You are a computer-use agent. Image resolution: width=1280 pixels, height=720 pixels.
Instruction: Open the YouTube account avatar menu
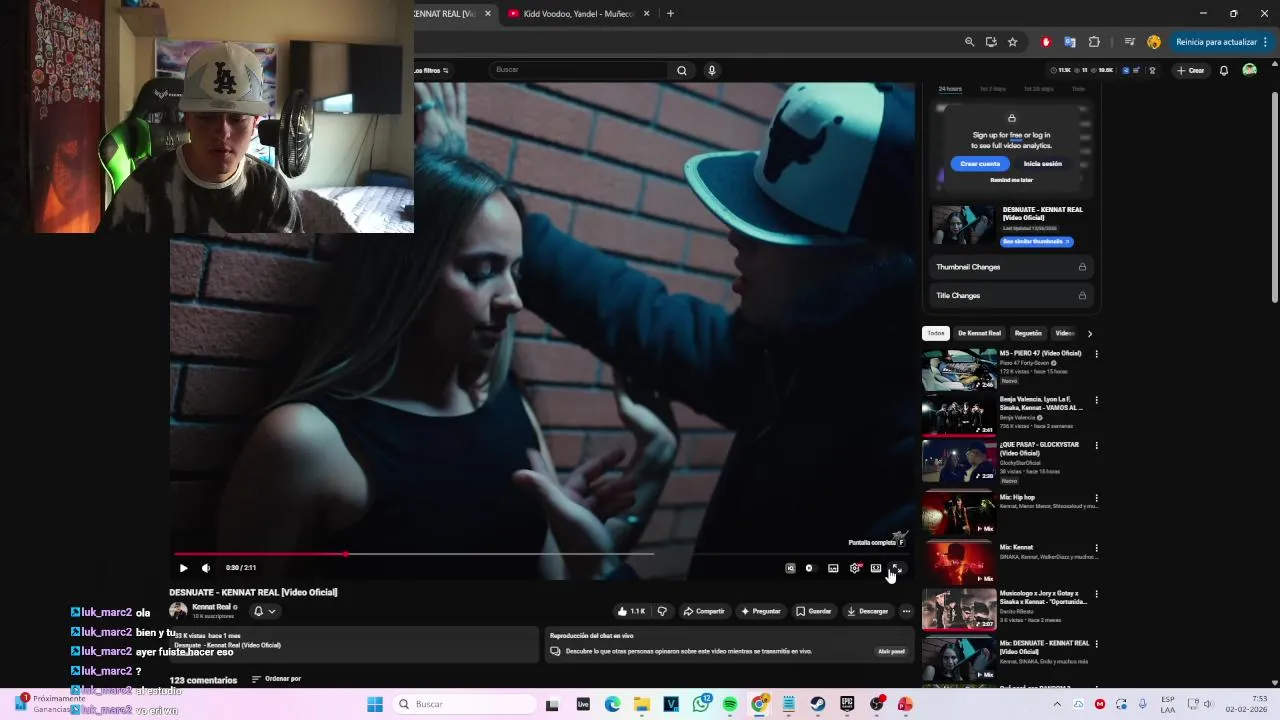click(x=1249, y=70)
